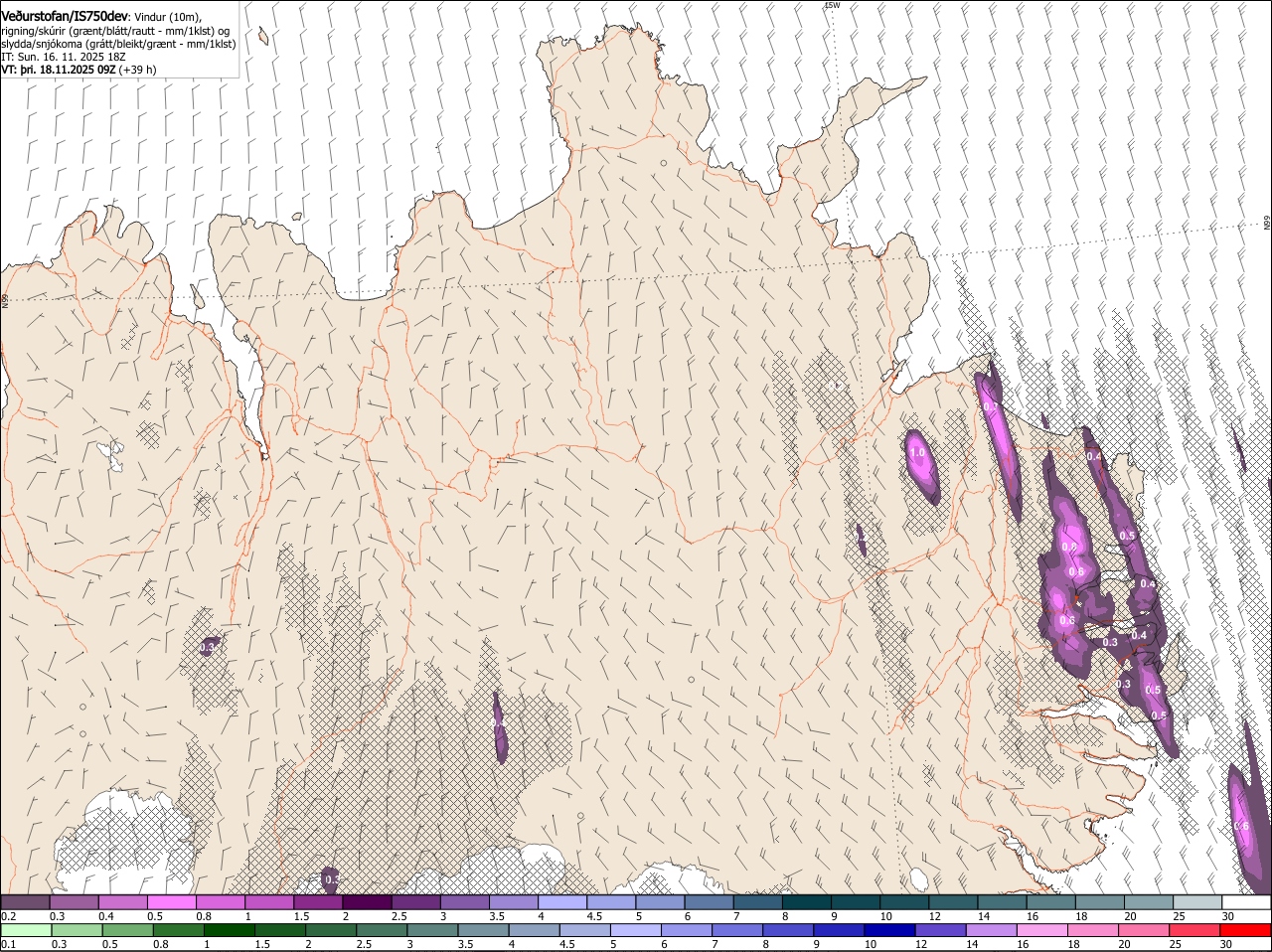The width and height of the screenshot is (1272, 952).
Task: Choose the grey-green swatch starting at 3 on the rain scale
Action: (432, 931)
